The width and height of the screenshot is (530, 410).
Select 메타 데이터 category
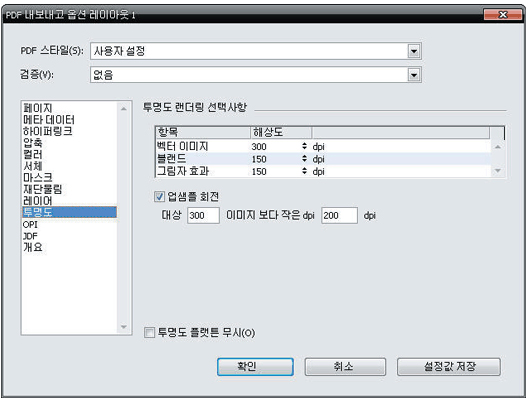[69, 120]
